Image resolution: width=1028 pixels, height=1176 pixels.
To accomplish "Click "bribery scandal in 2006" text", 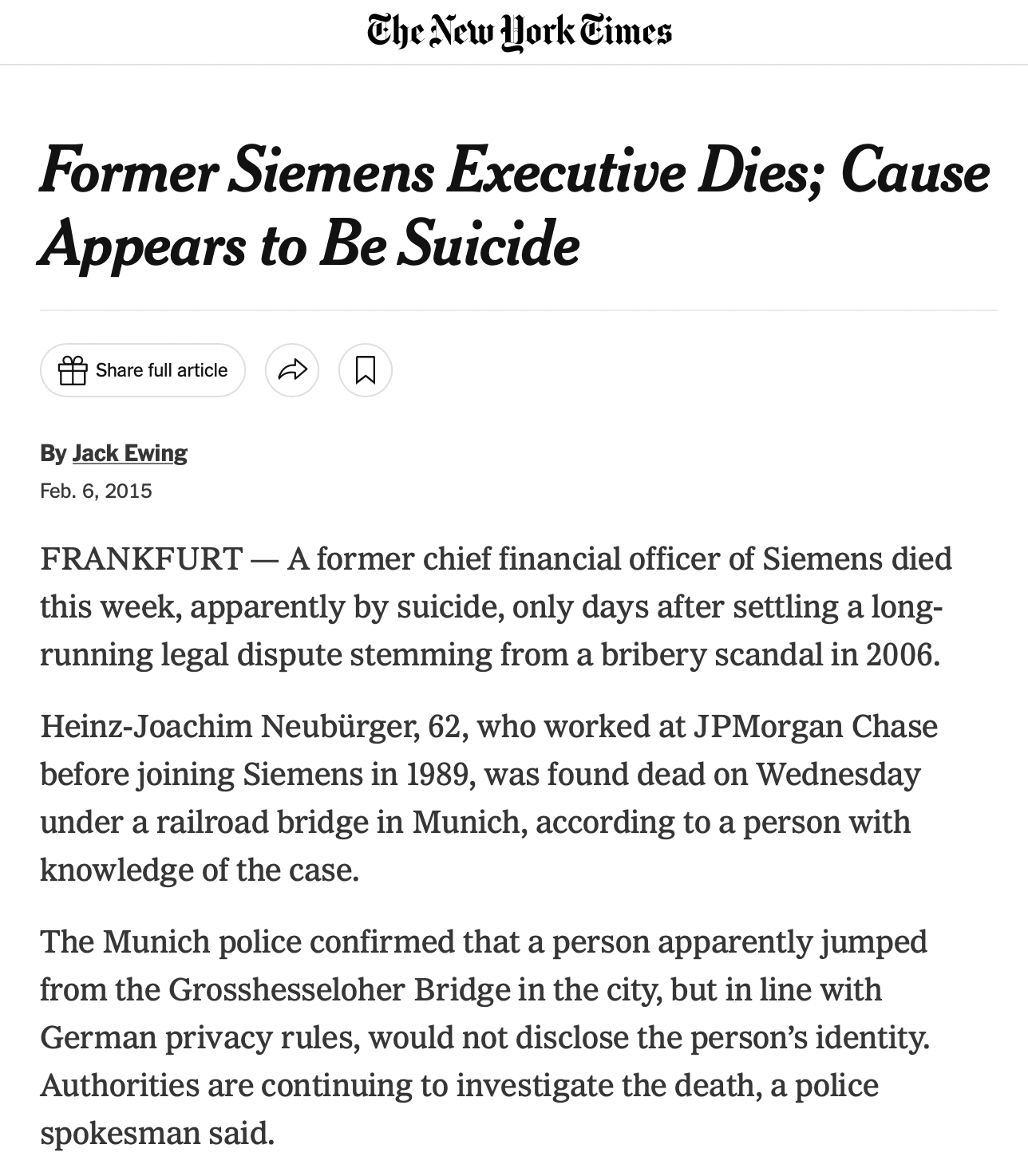I will click(x=769, y=654).
